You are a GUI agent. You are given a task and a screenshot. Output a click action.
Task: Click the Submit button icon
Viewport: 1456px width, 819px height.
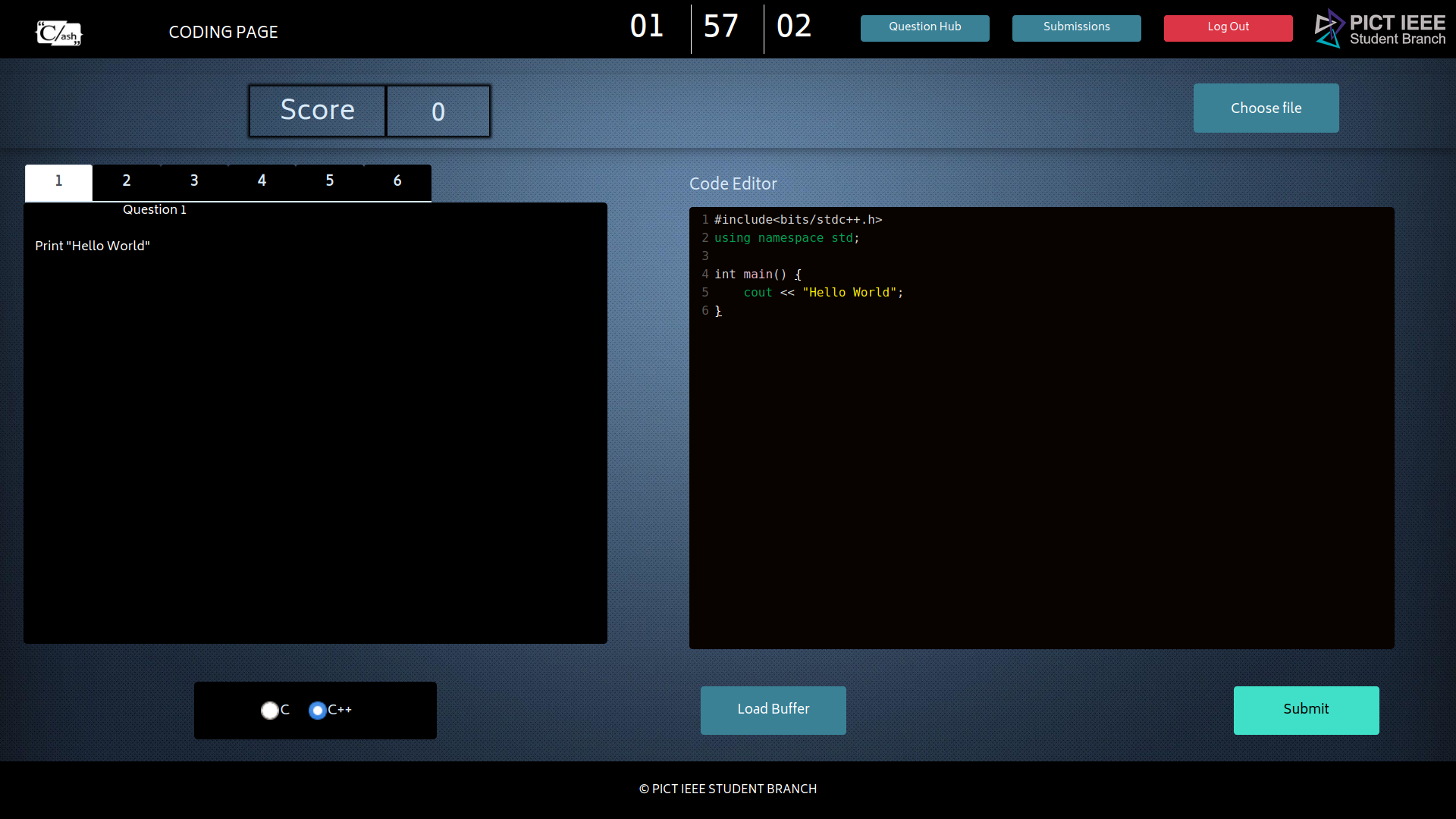pos(1306,710)
